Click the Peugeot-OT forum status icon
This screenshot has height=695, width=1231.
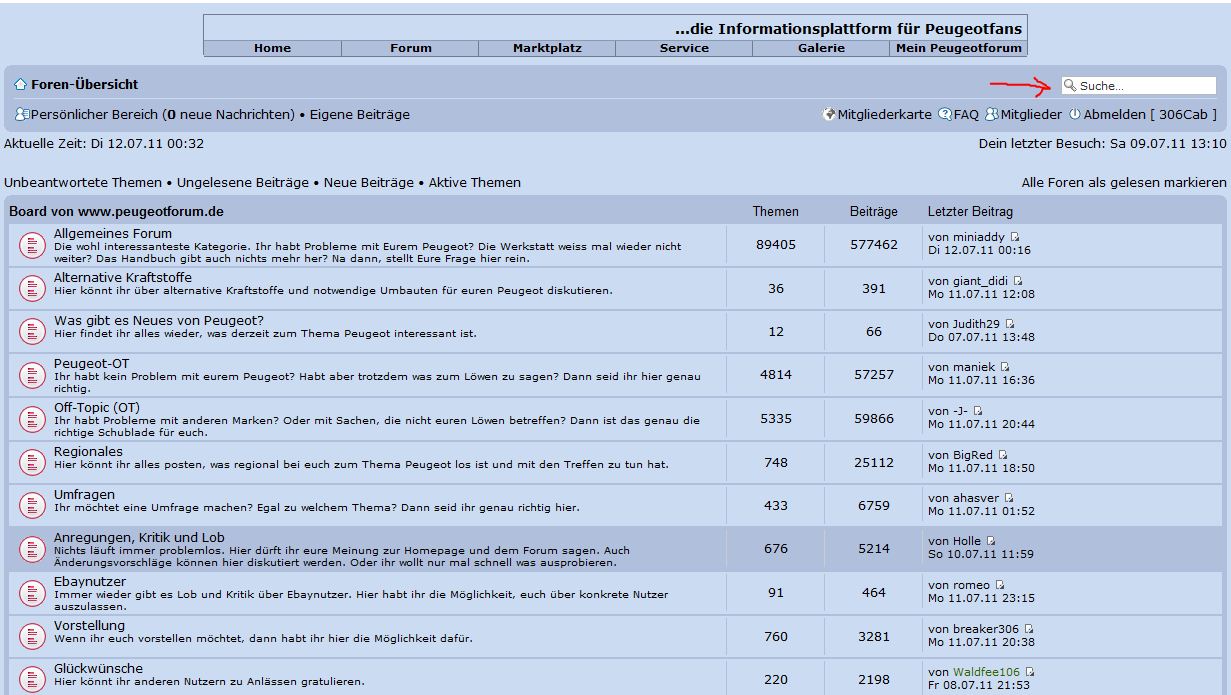31,375
